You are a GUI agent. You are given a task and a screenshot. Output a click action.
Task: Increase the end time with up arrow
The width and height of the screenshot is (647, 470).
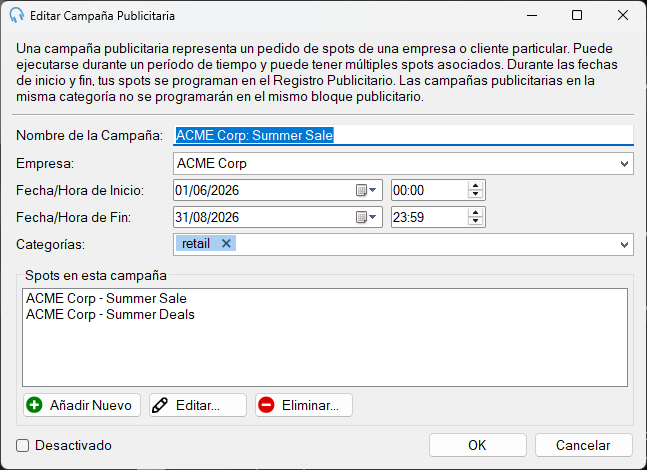point(476,213)
